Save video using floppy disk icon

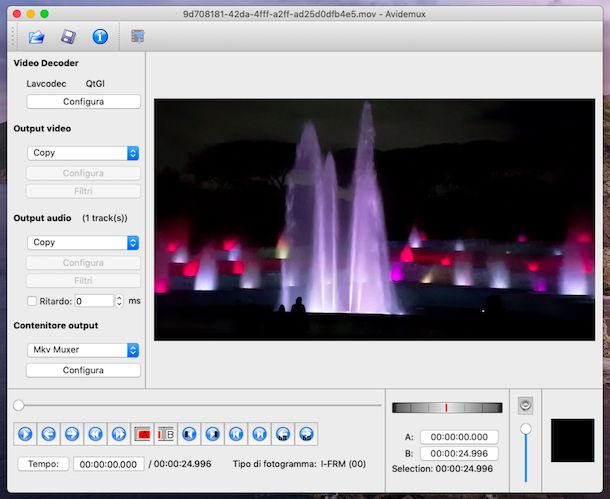tap(68, 37)
